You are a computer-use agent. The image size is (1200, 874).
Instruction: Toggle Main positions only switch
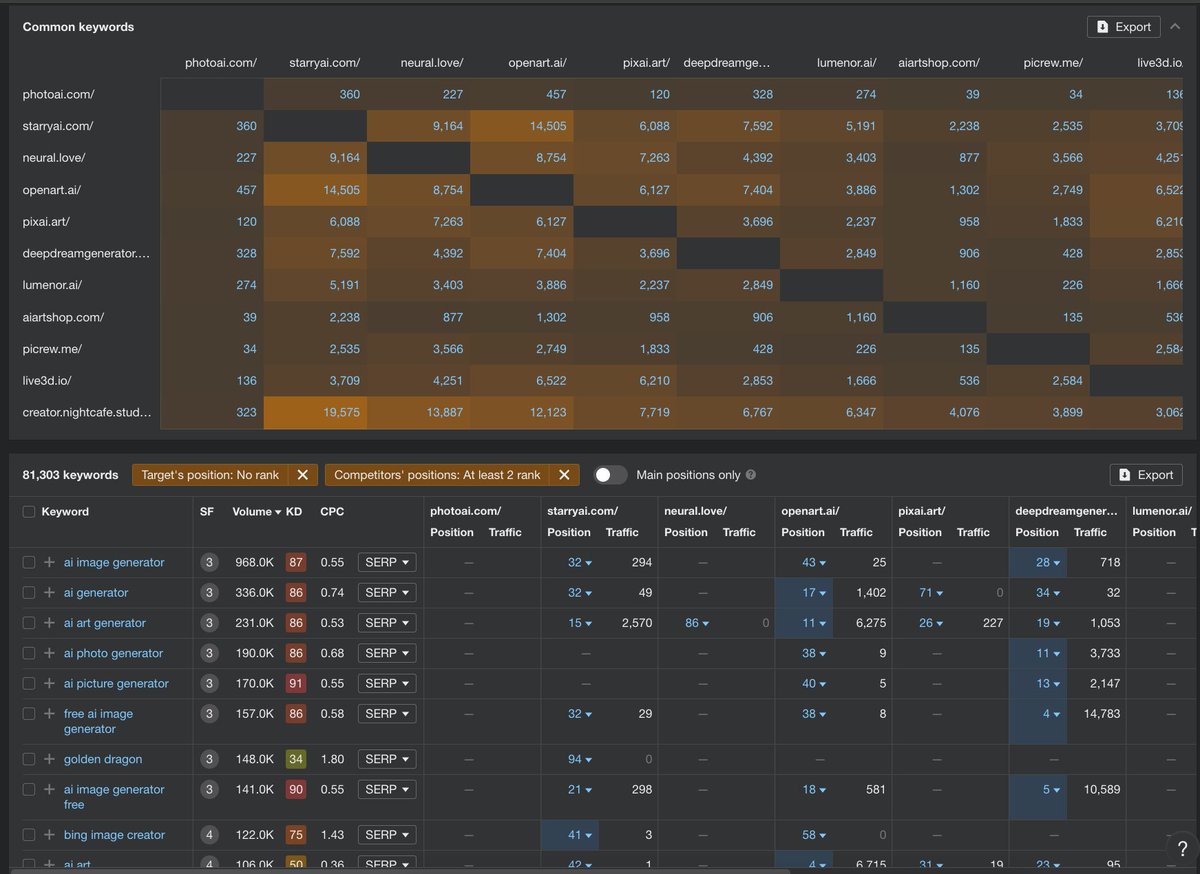click(x=610, y=475)
